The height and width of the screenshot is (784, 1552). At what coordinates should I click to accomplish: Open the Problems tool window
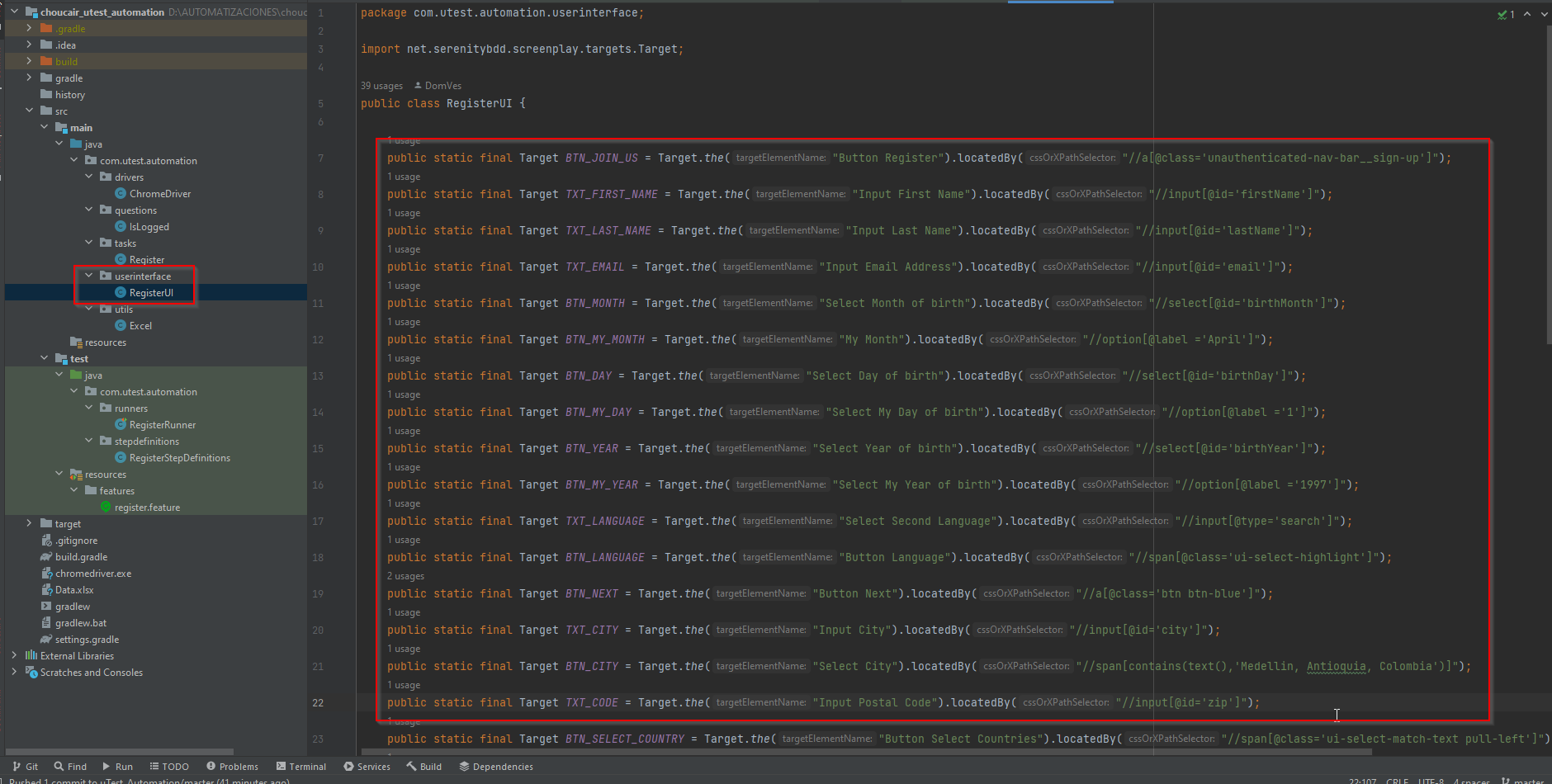pos(232,767)
